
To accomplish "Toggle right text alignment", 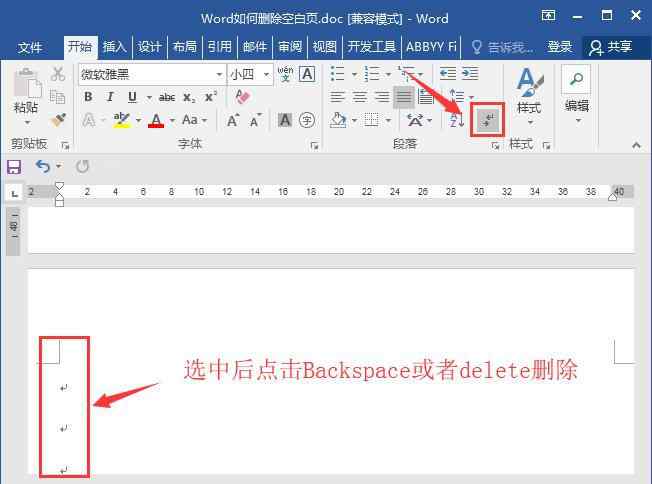I will coord(382,97).
